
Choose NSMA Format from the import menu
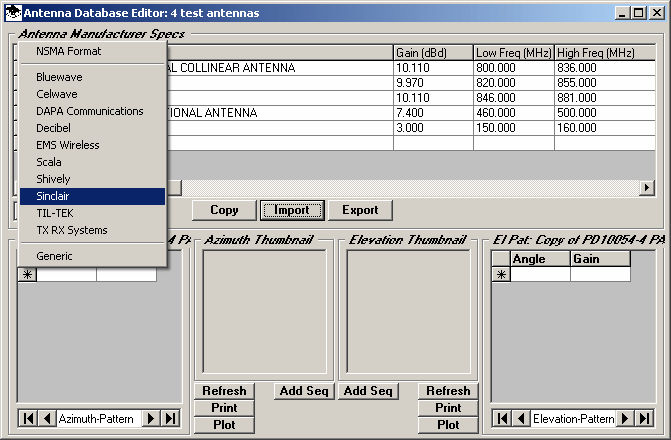92,51
